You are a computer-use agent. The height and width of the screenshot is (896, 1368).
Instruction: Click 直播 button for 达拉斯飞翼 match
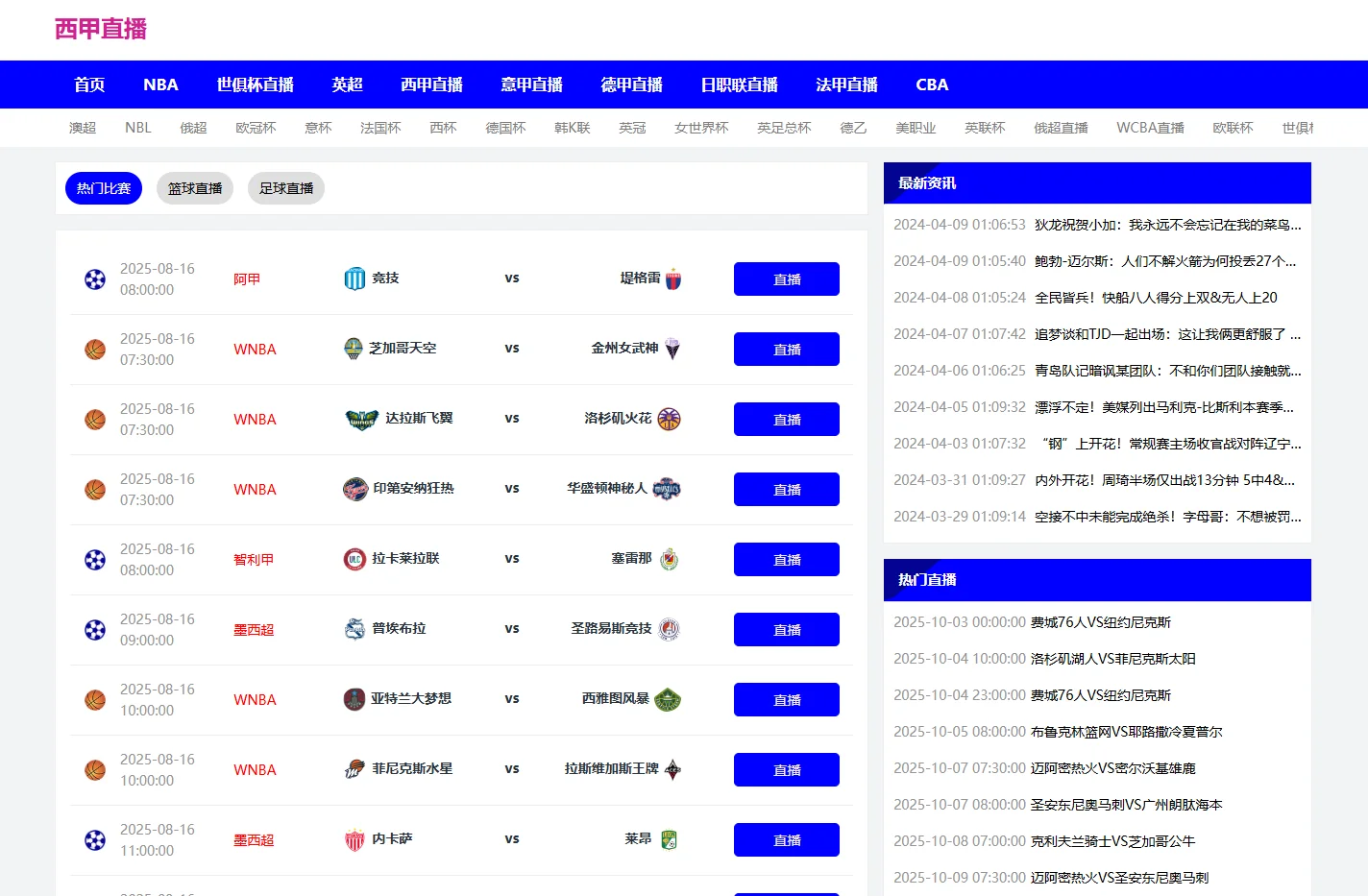click(787, 420)
